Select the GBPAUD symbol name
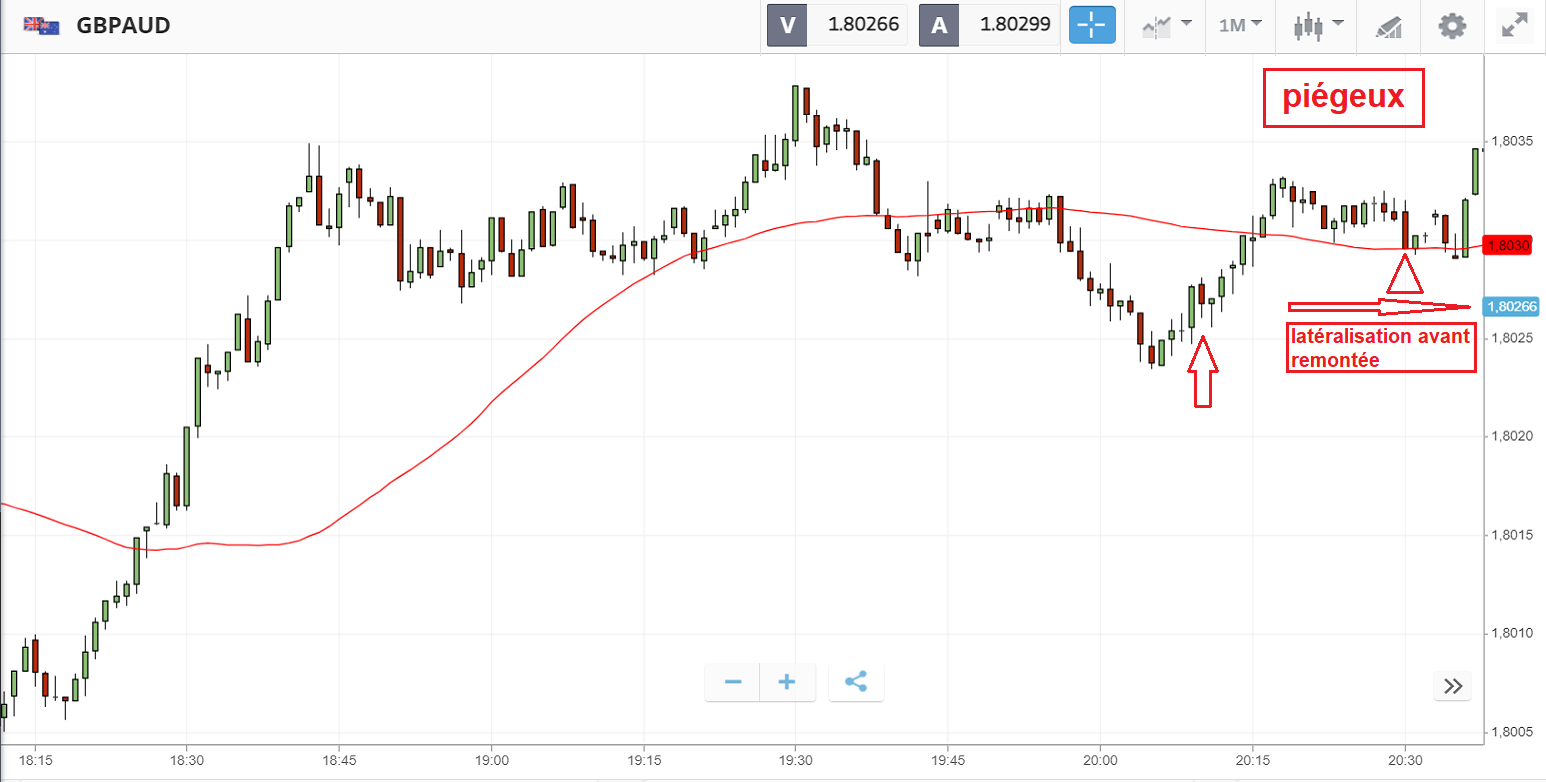This screenshot has width=1546, height=782. click(124, 26)
